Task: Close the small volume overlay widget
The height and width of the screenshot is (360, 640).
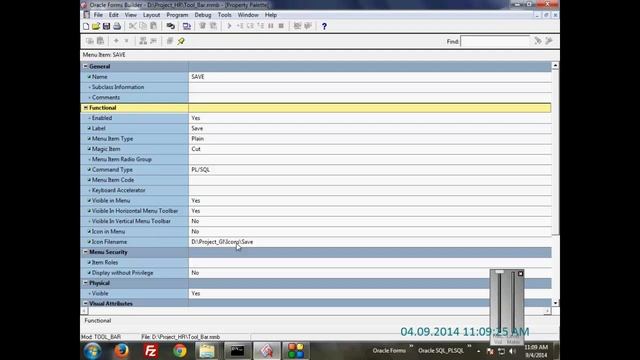Action: click(x=520, y=273)
